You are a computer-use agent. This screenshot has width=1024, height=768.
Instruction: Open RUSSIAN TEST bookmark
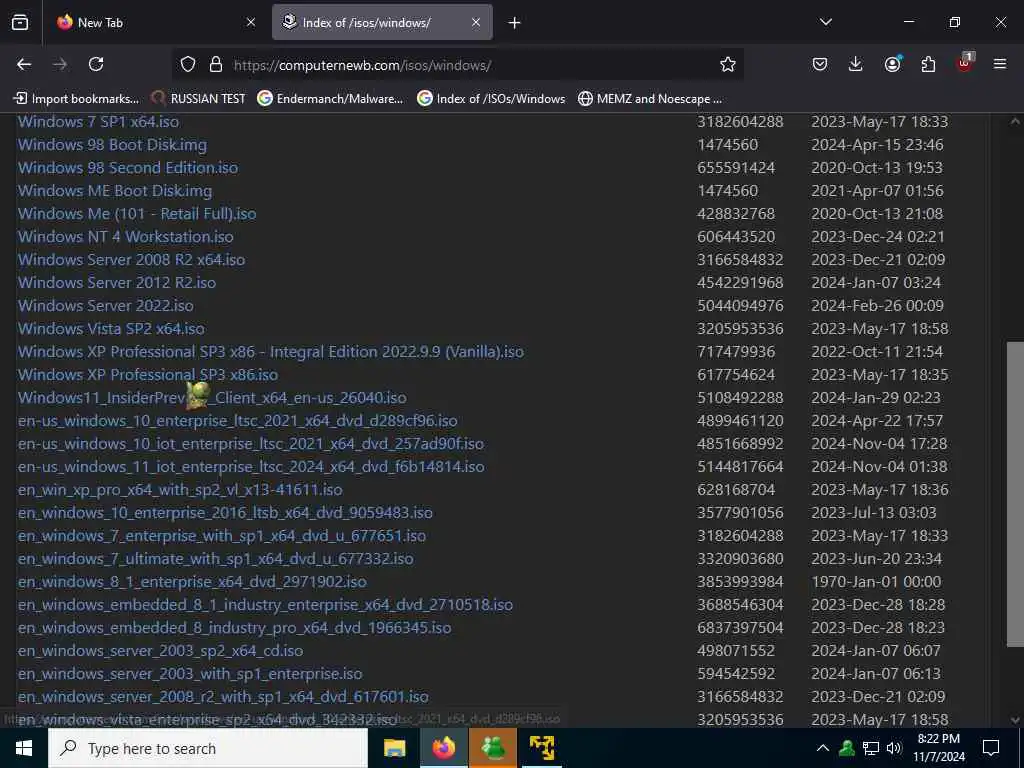pos(198,99)
